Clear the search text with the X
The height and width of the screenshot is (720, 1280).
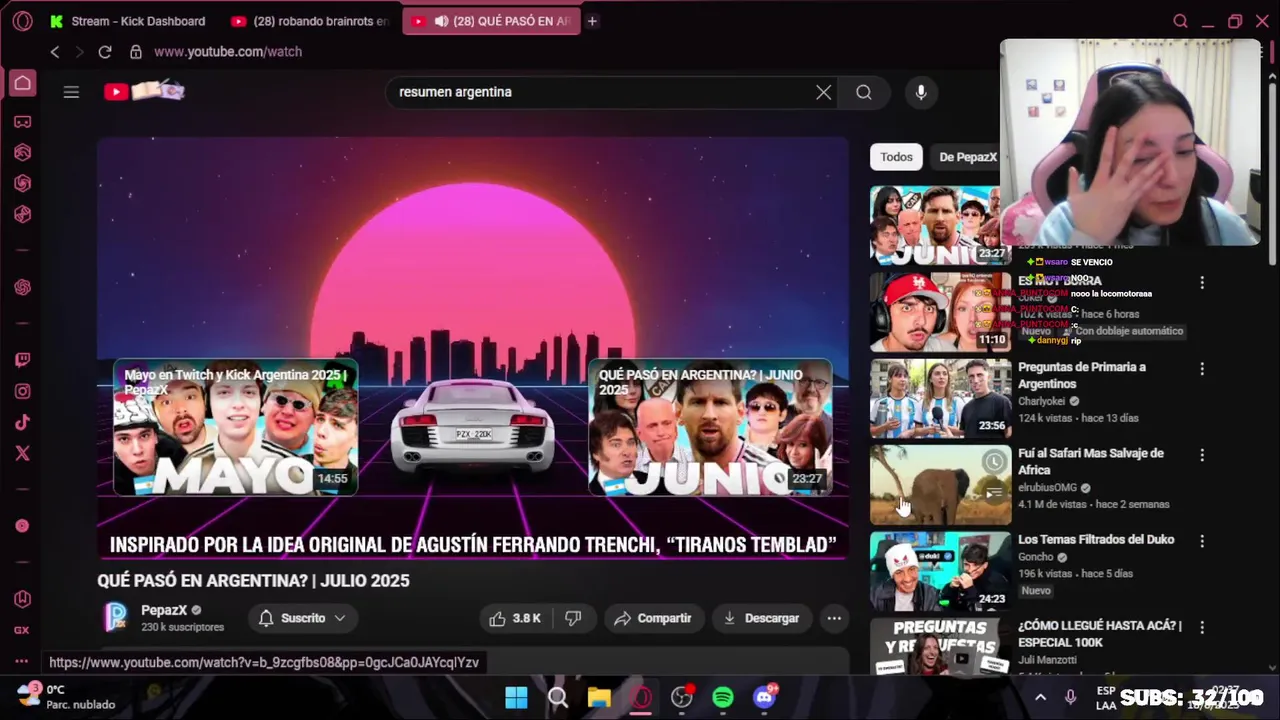823,92
